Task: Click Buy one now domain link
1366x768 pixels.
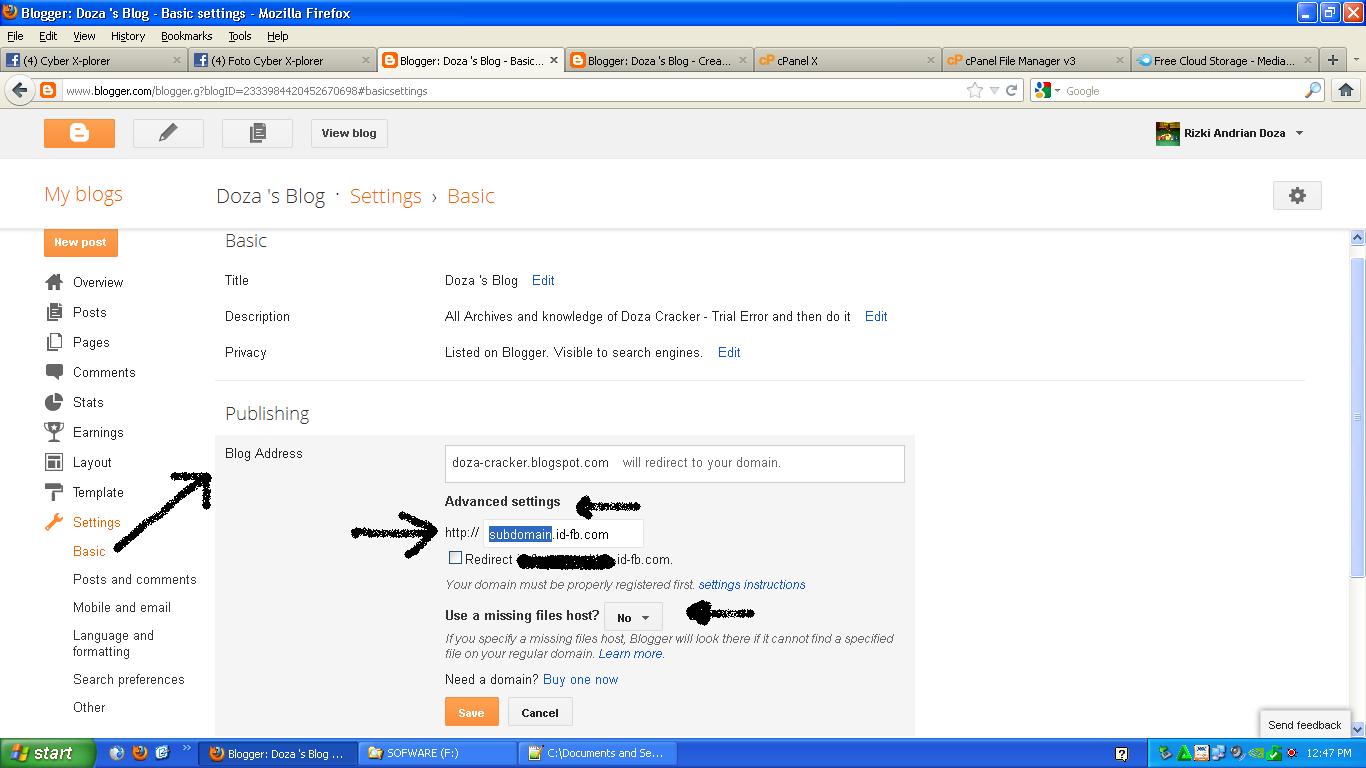Action: (580, 679)
